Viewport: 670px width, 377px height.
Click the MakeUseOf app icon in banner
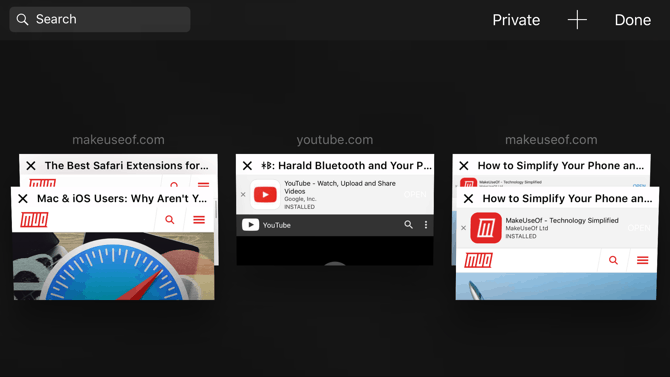[x=486, y=228]
